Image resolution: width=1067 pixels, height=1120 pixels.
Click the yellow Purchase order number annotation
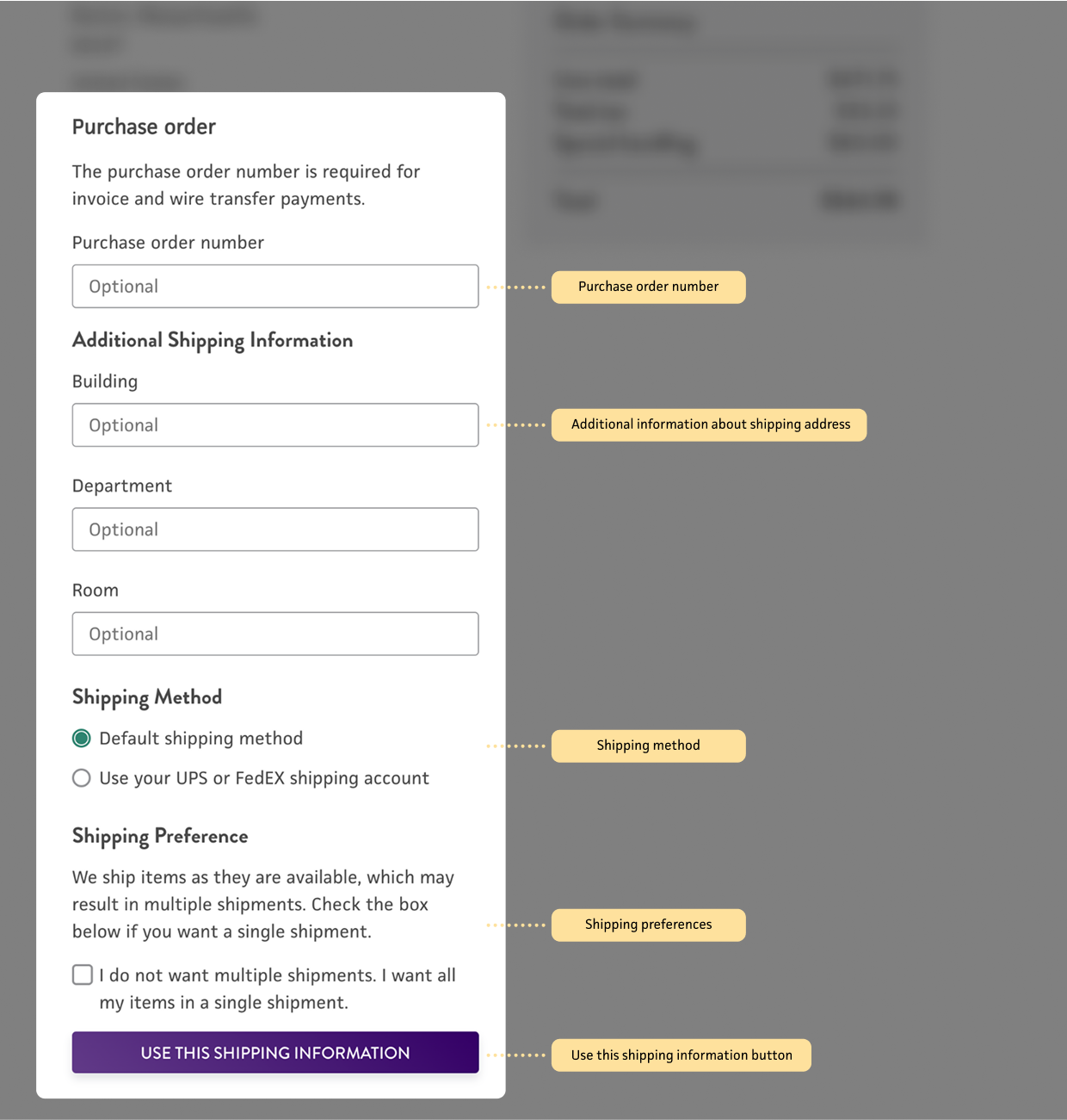[648, 287]
